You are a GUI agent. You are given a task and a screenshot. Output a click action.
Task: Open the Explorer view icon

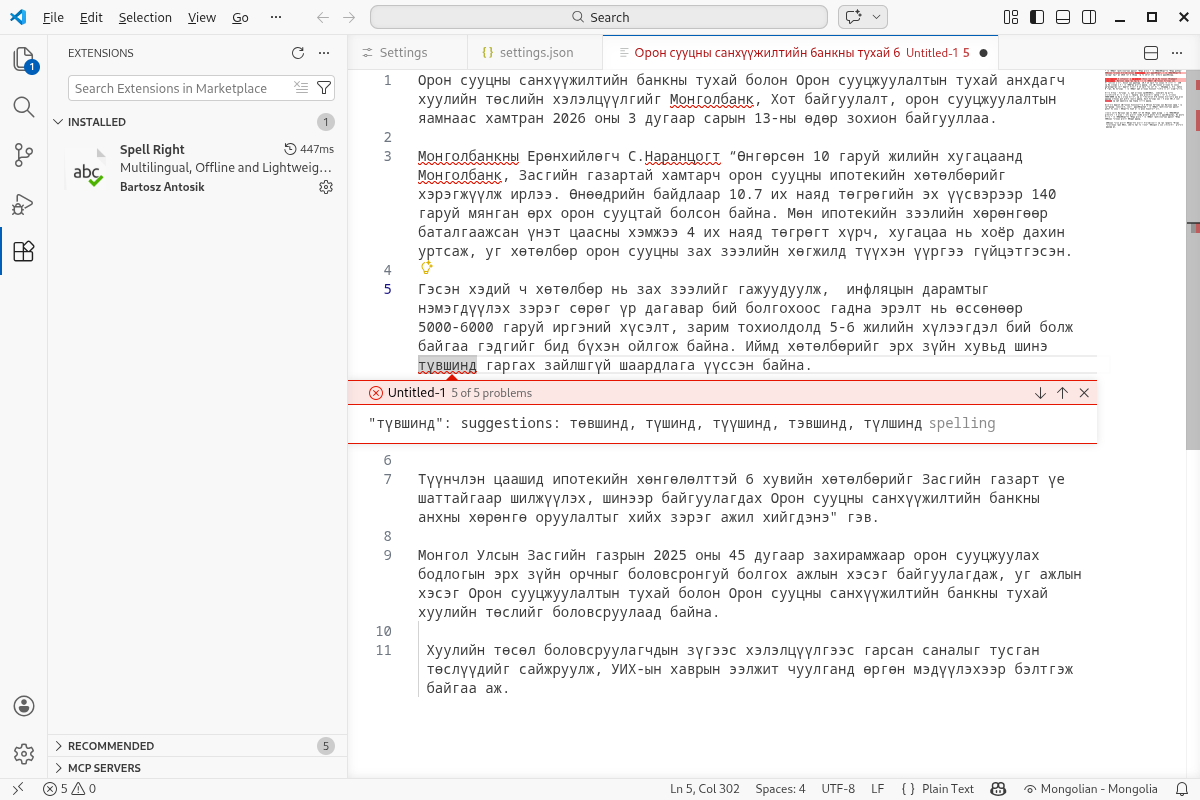pos(23,59)
